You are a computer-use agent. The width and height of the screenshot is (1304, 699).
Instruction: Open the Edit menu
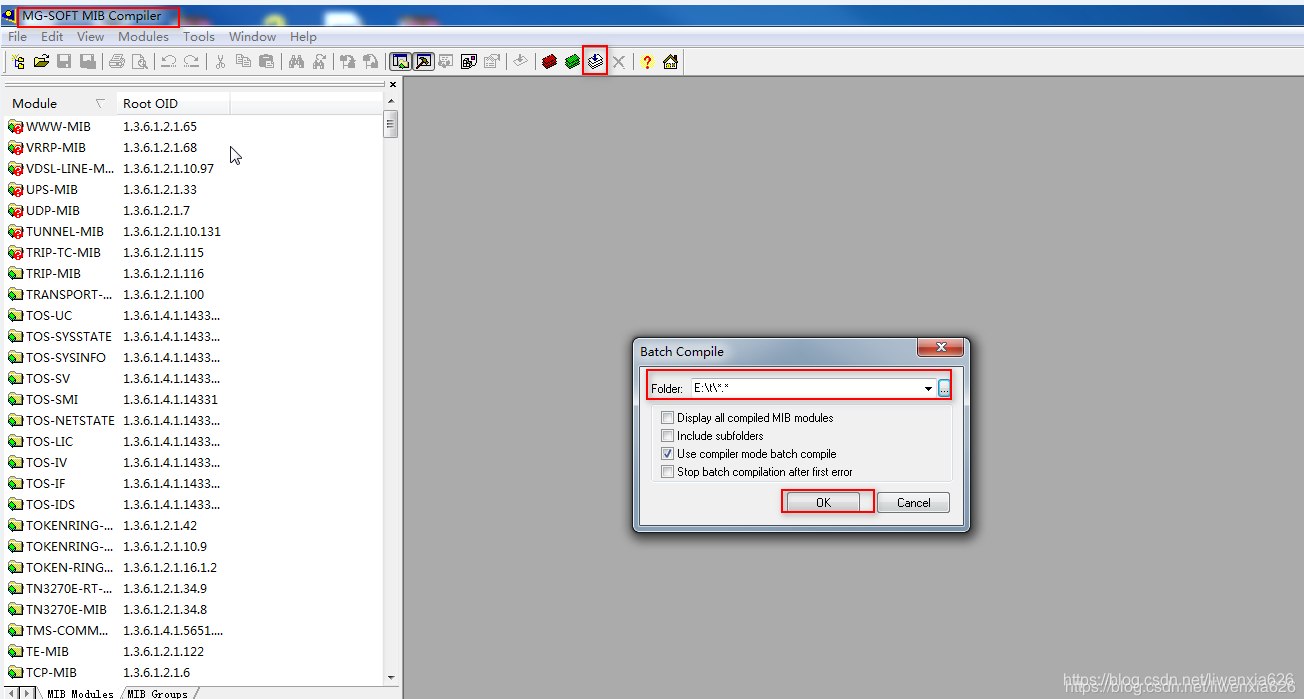[52, 37]
